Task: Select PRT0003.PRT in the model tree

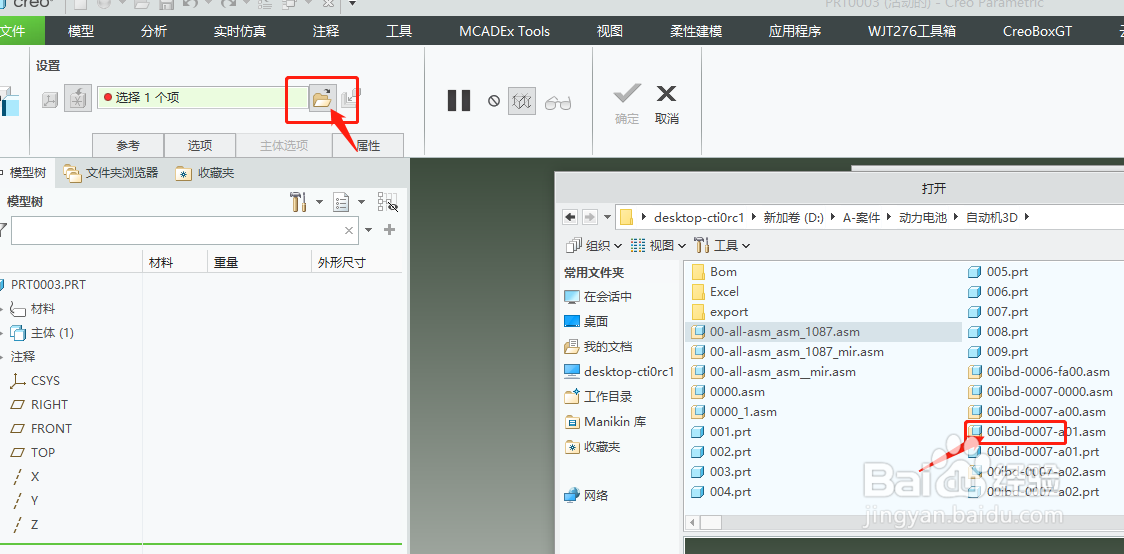Action: point(48,285)
